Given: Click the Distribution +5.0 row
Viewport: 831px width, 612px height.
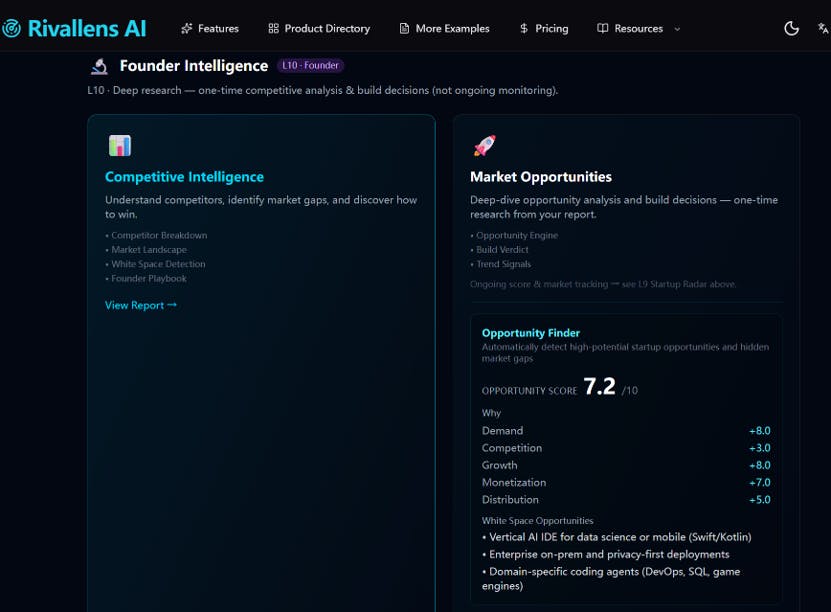Looking at the screenshot, I should [626, 500].
